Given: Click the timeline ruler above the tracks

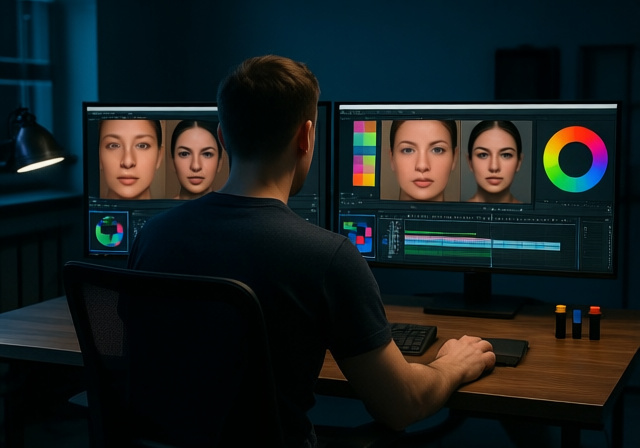Looking at the screenshot, I should 489,220.
